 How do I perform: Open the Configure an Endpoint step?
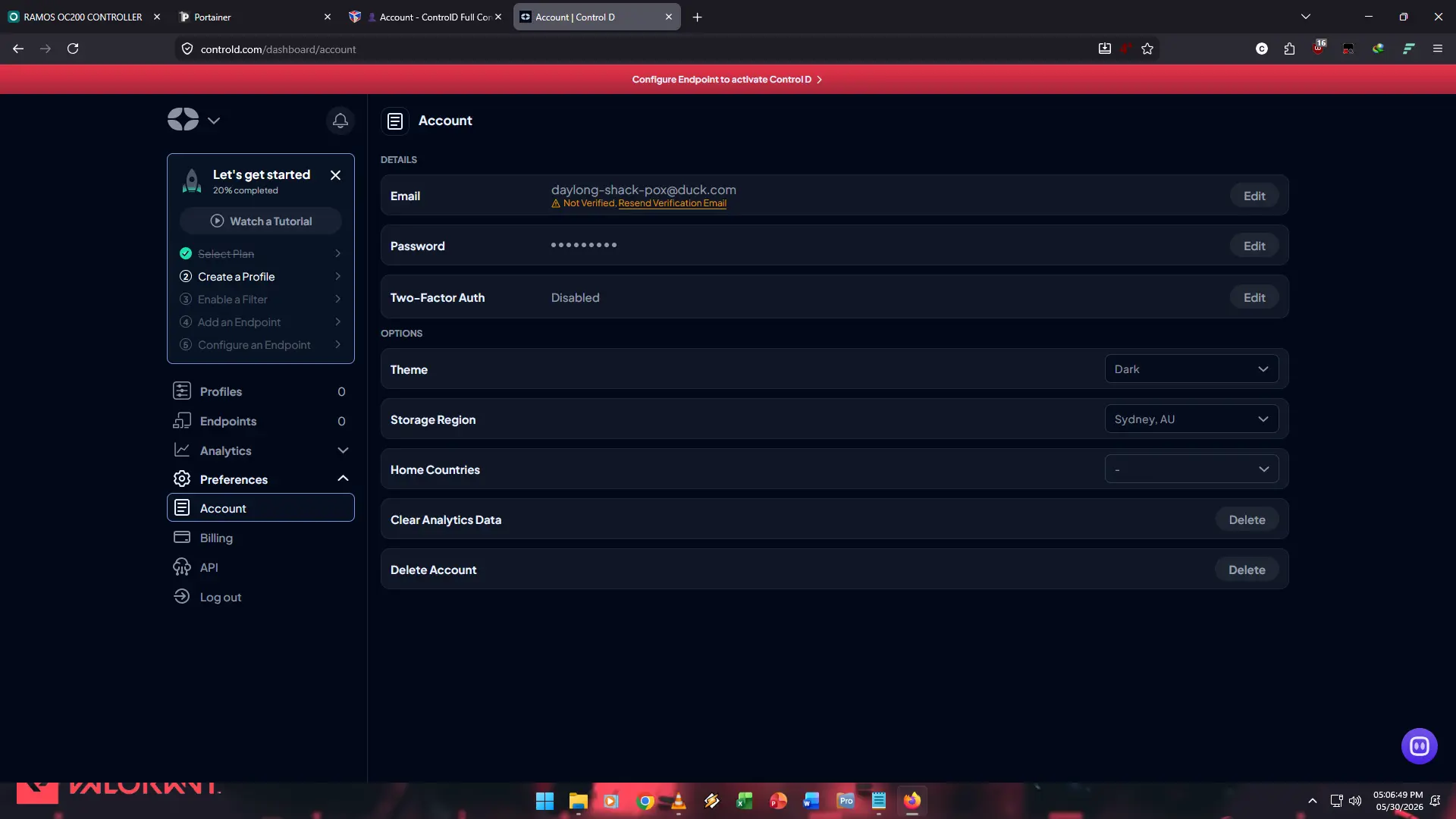261,345
